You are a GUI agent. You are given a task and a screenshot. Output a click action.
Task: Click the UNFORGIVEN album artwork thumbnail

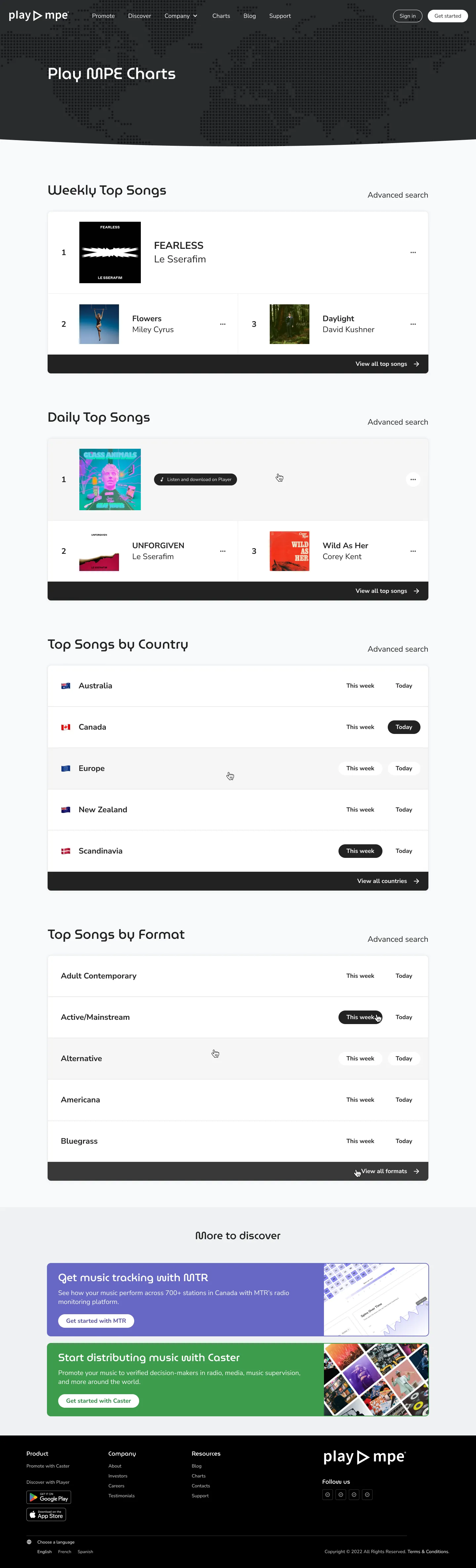[99, 551]
